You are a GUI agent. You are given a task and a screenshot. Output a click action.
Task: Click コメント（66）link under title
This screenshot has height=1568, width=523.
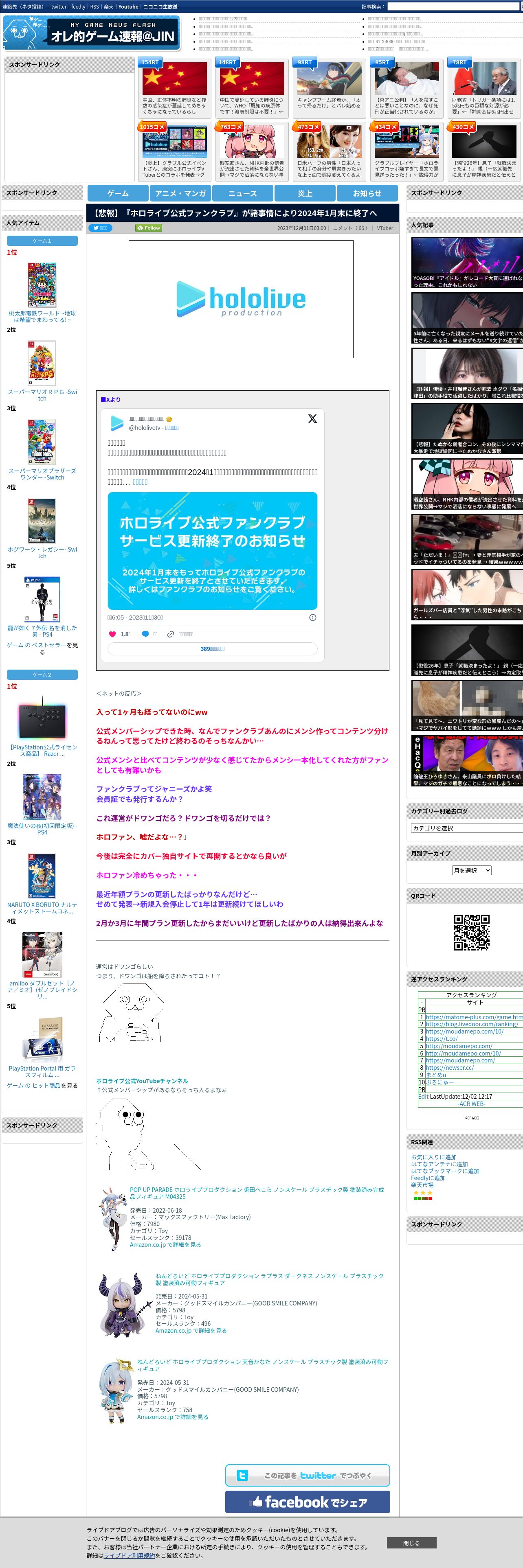(x=350, y=228)
